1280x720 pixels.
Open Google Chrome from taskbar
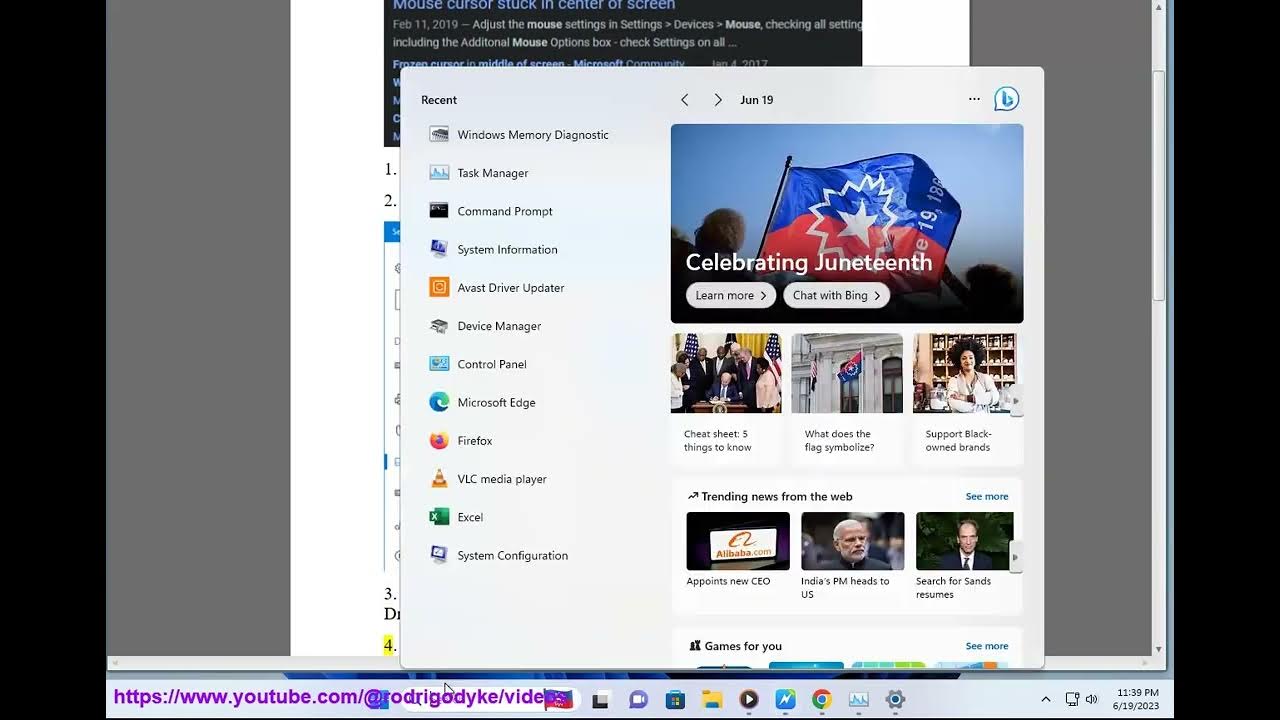pyautogui.click(x=822, y=700)
